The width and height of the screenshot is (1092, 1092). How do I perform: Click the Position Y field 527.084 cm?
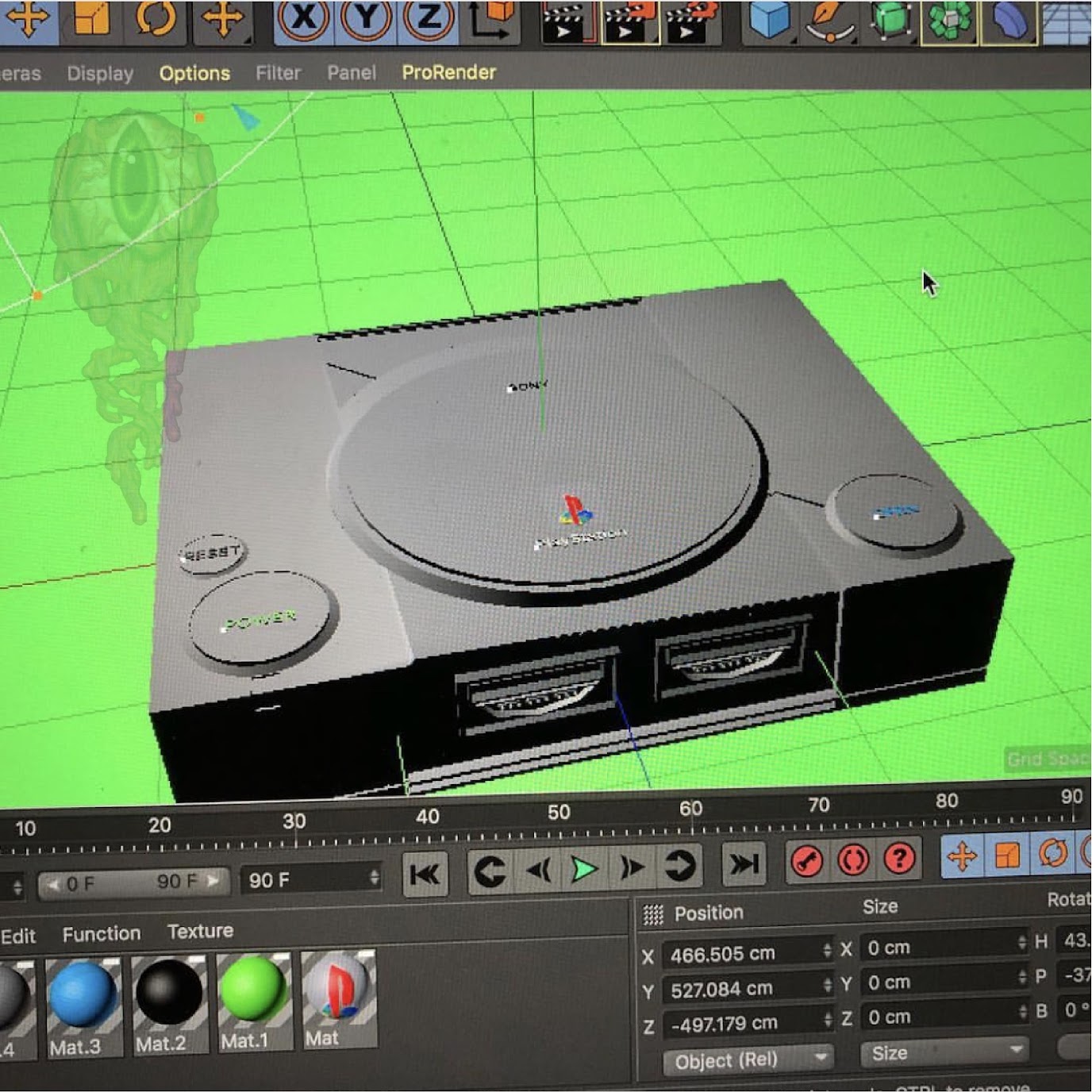[748, 989]
